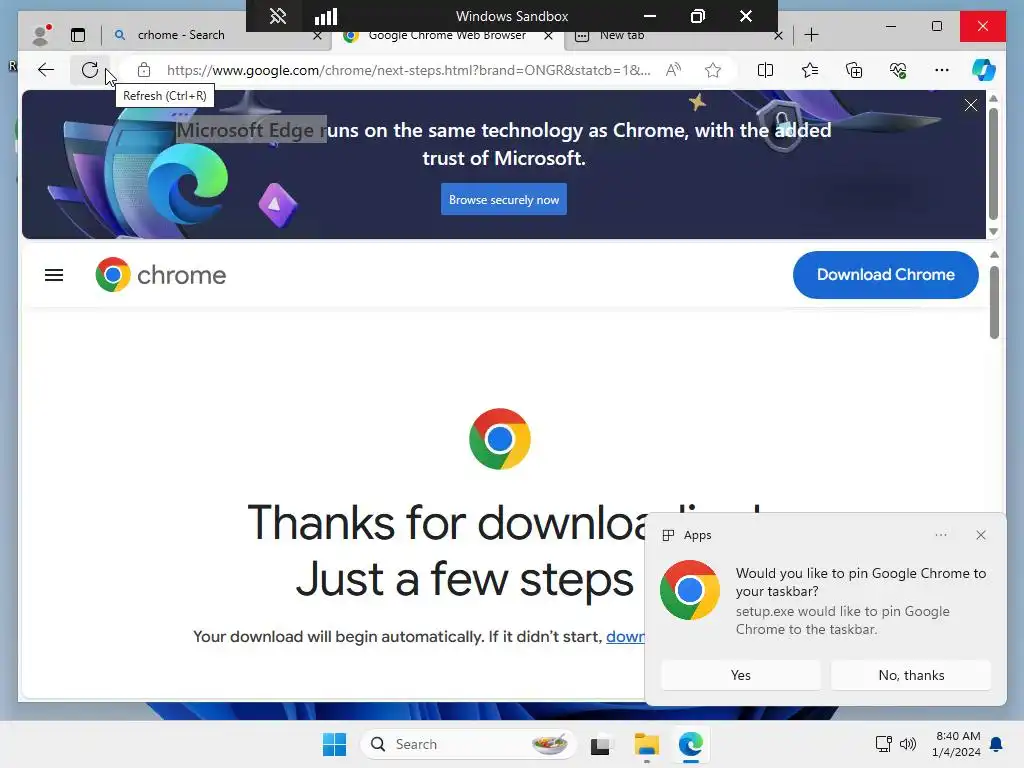Open notification options ellipsis in Apps popup

941,535
